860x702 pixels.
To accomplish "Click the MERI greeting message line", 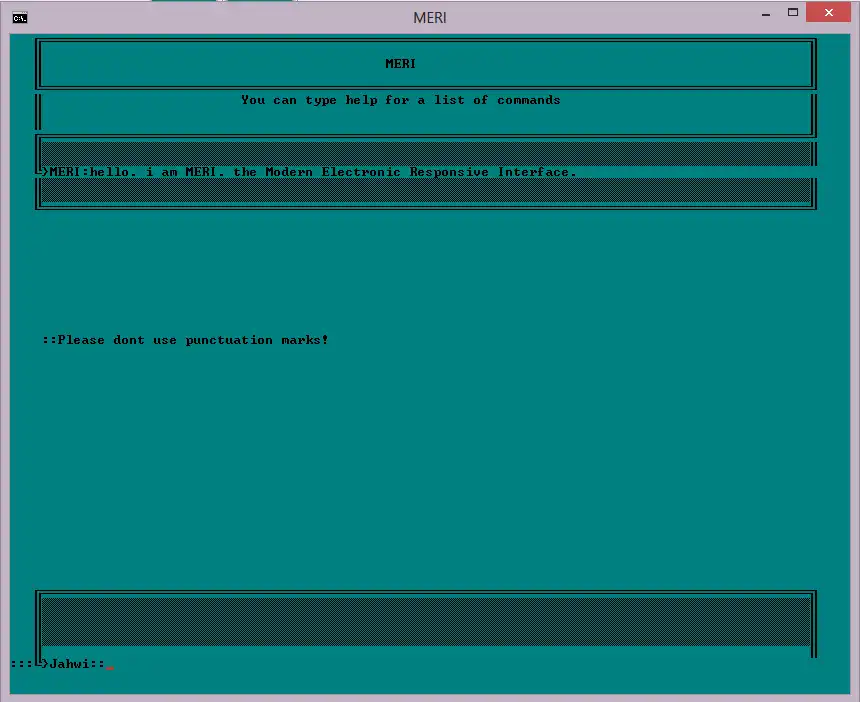I will click(312, 172).
